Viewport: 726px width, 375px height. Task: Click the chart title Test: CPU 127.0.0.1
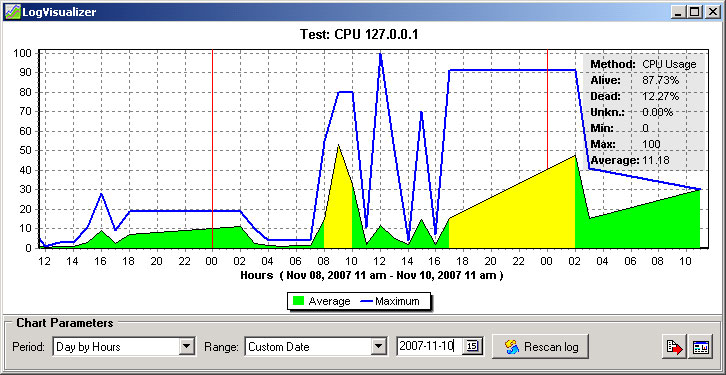click(359, 34)
